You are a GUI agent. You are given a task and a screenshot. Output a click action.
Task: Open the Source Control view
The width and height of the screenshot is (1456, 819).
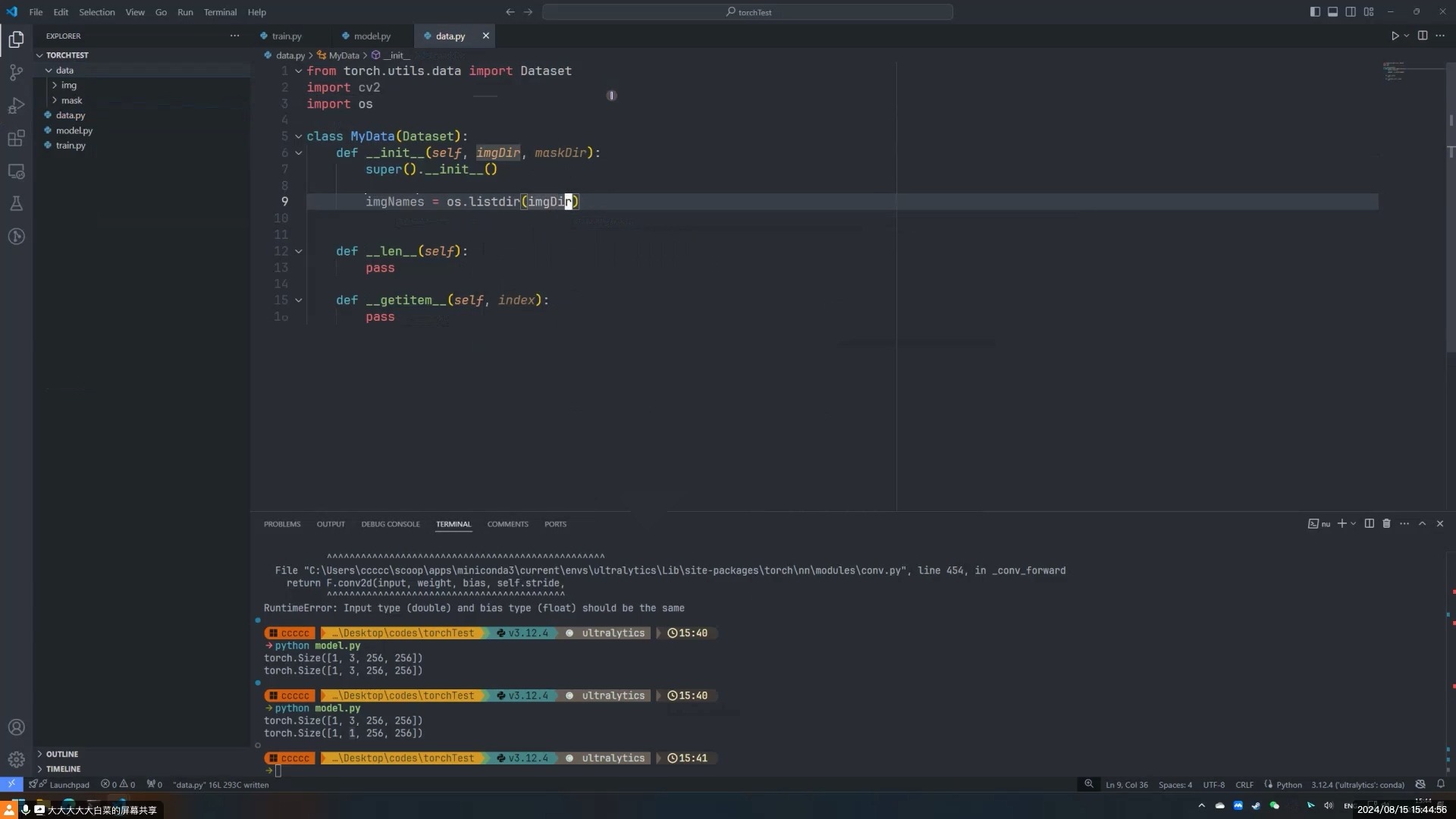pos(16,73)
